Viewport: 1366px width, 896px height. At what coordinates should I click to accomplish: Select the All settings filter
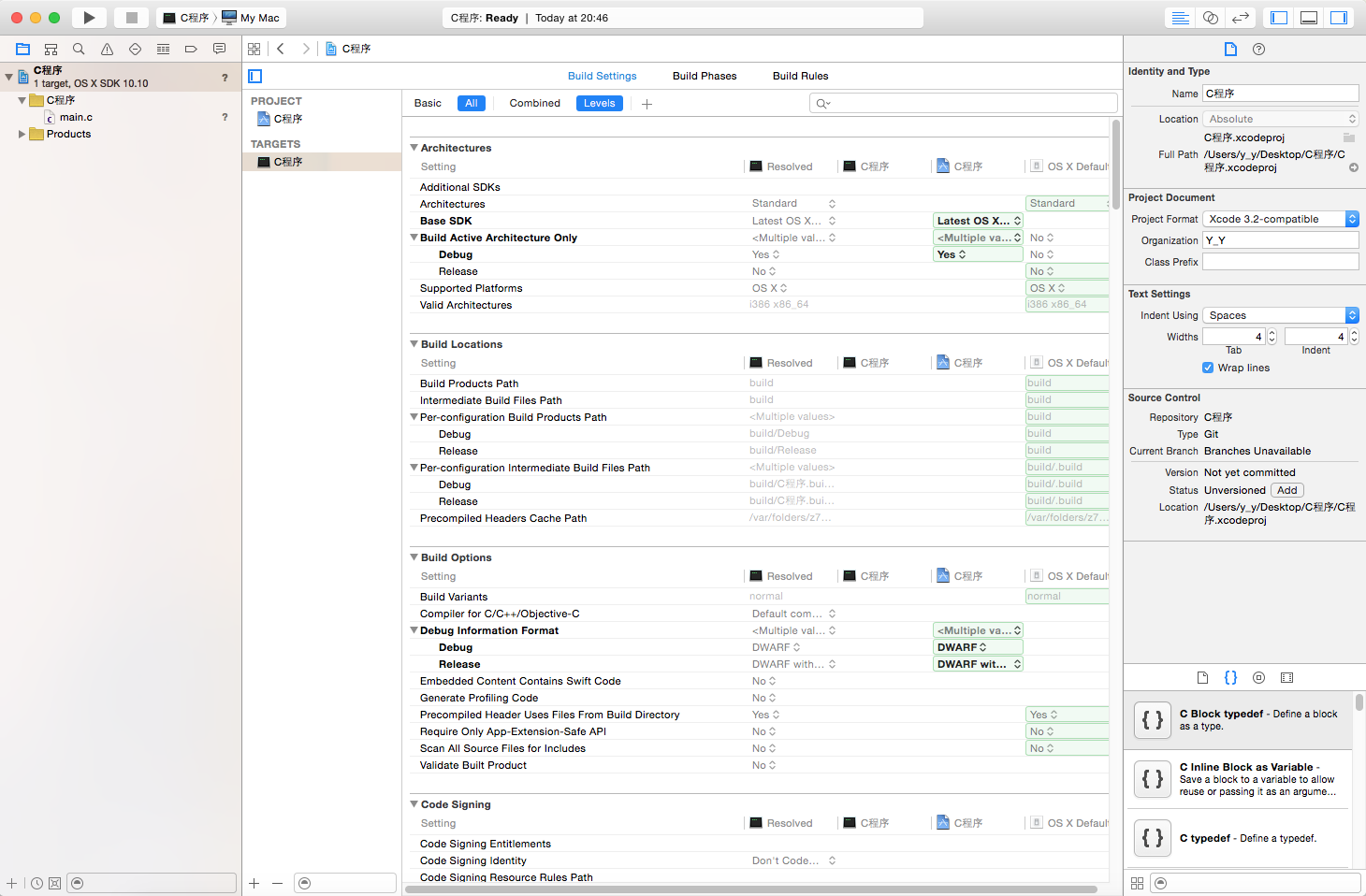tap(472, 103)
